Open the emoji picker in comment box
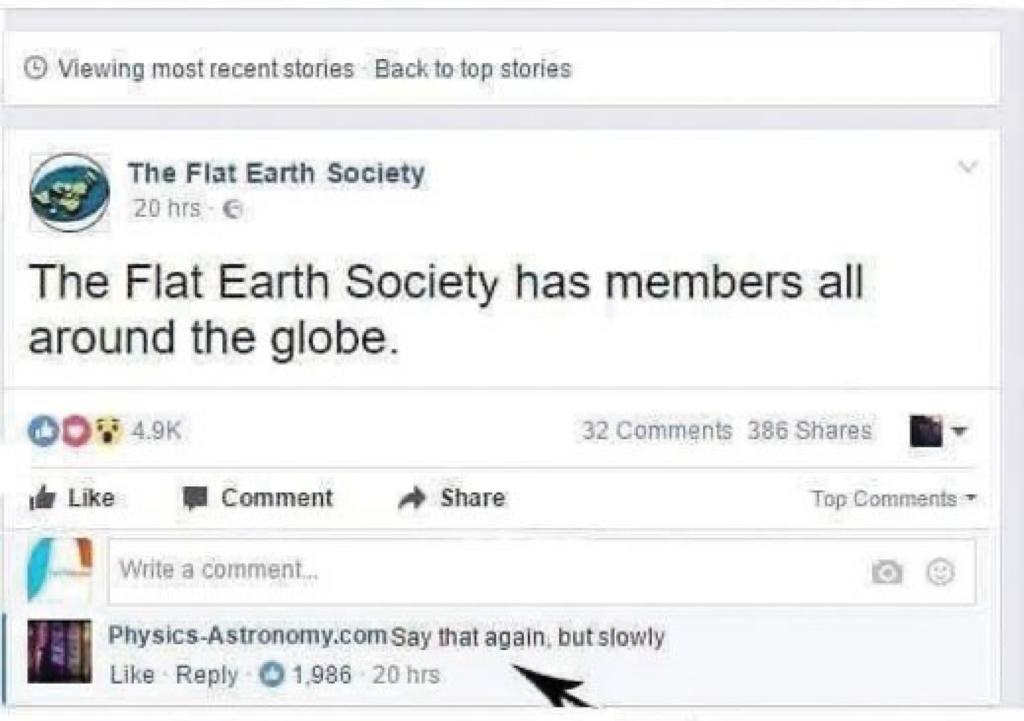 [x=941, y=572]
